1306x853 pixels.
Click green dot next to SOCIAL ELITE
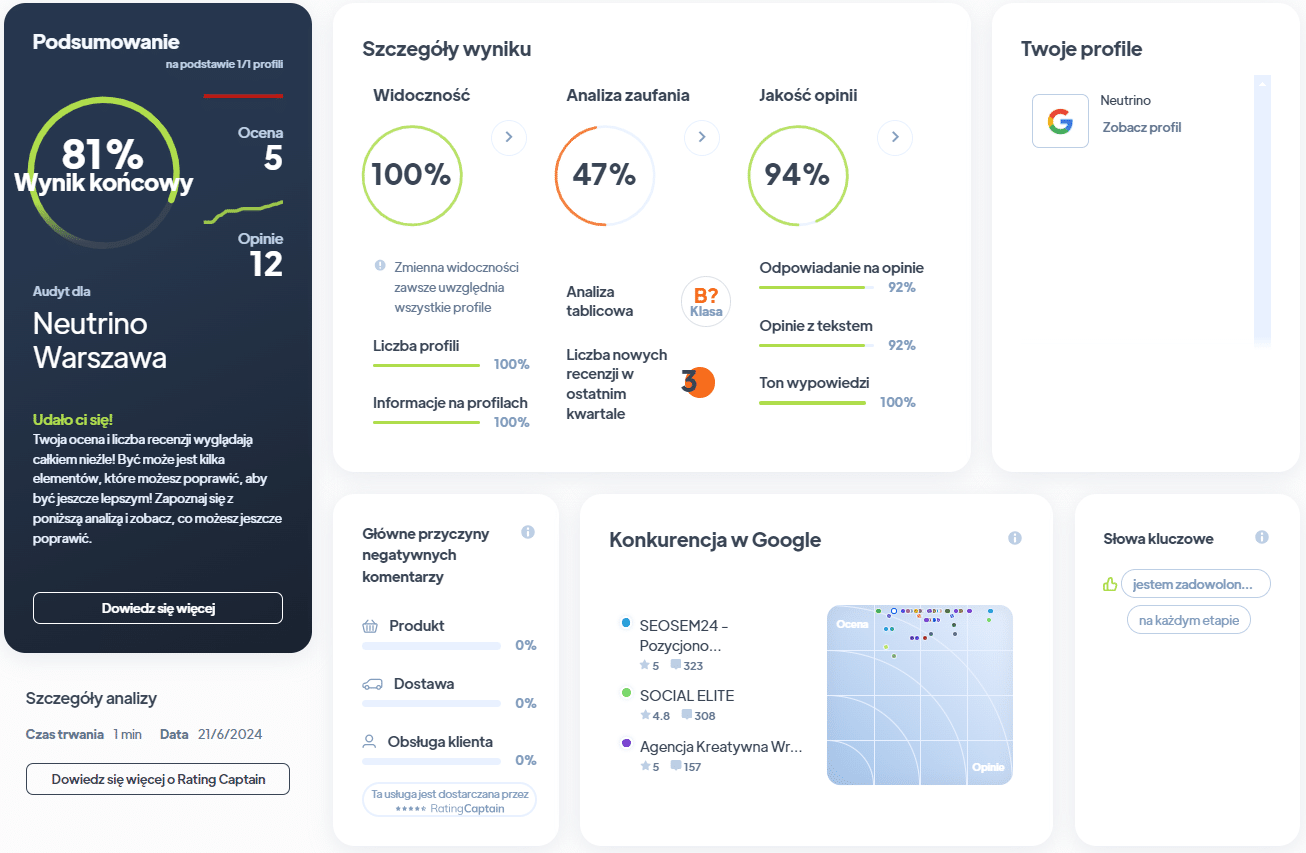(x=626, y=692)
